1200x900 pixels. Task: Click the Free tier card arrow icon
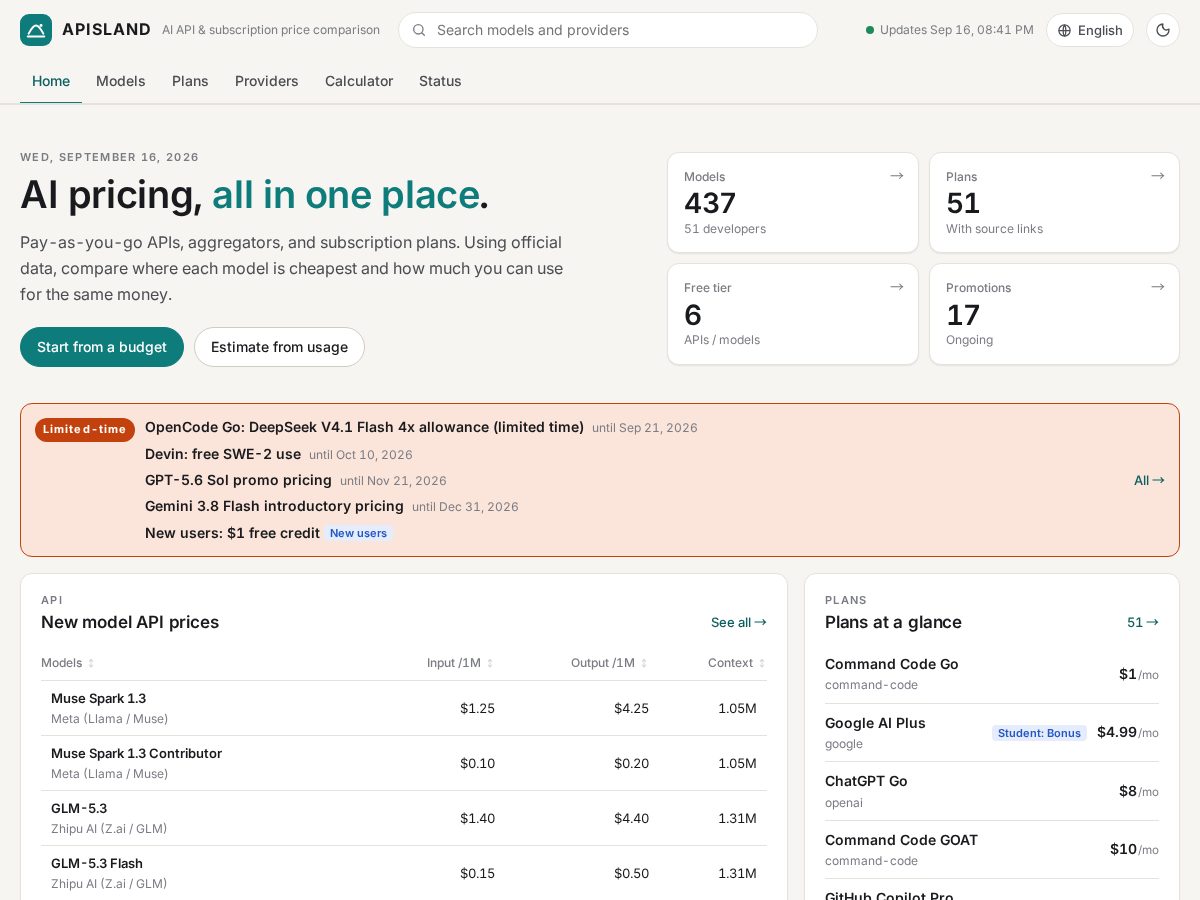pyautogui.click(x=897, y=287)
